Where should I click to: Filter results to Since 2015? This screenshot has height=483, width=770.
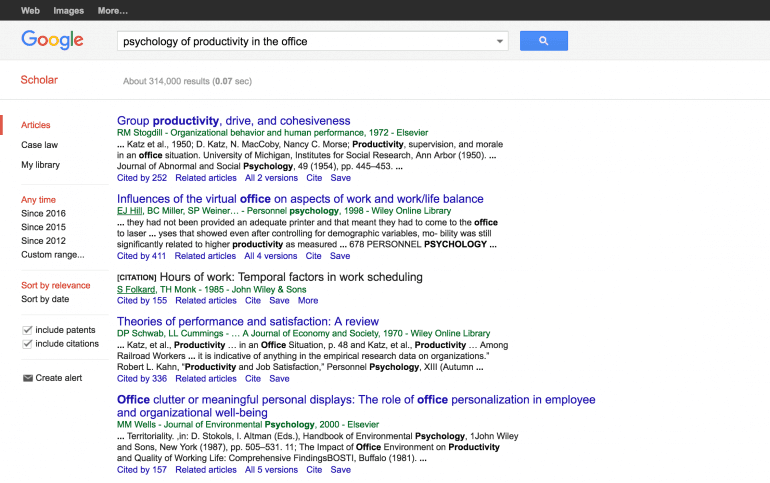43,227
